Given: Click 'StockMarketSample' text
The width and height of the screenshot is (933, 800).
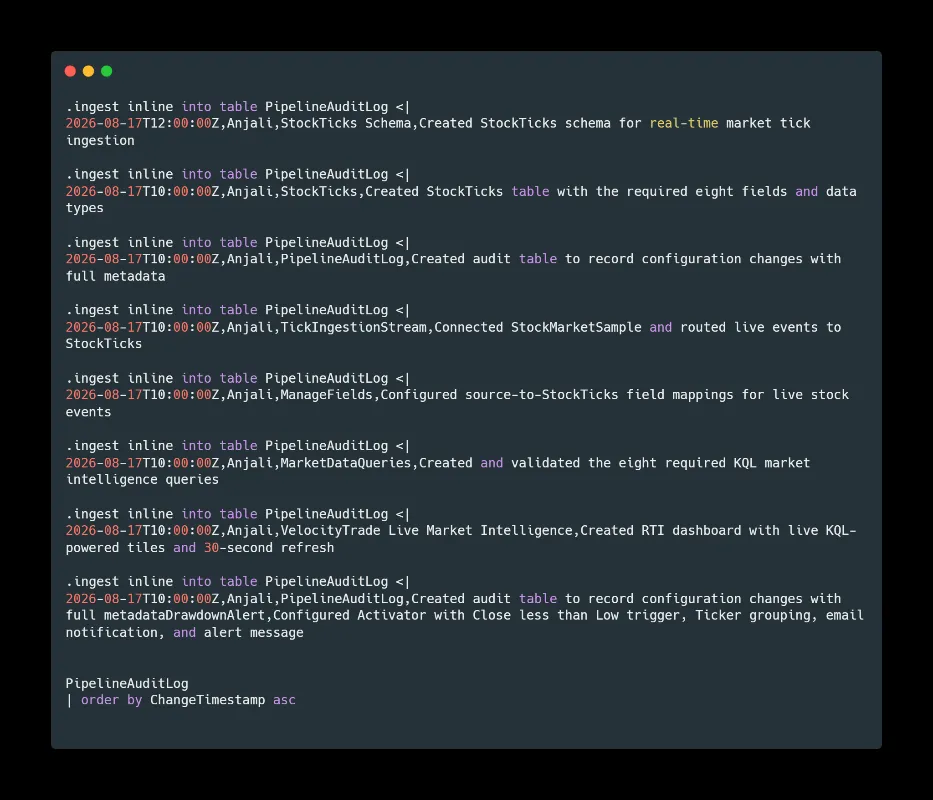Looking at the screenshot, I should click(x=576, y=327).
